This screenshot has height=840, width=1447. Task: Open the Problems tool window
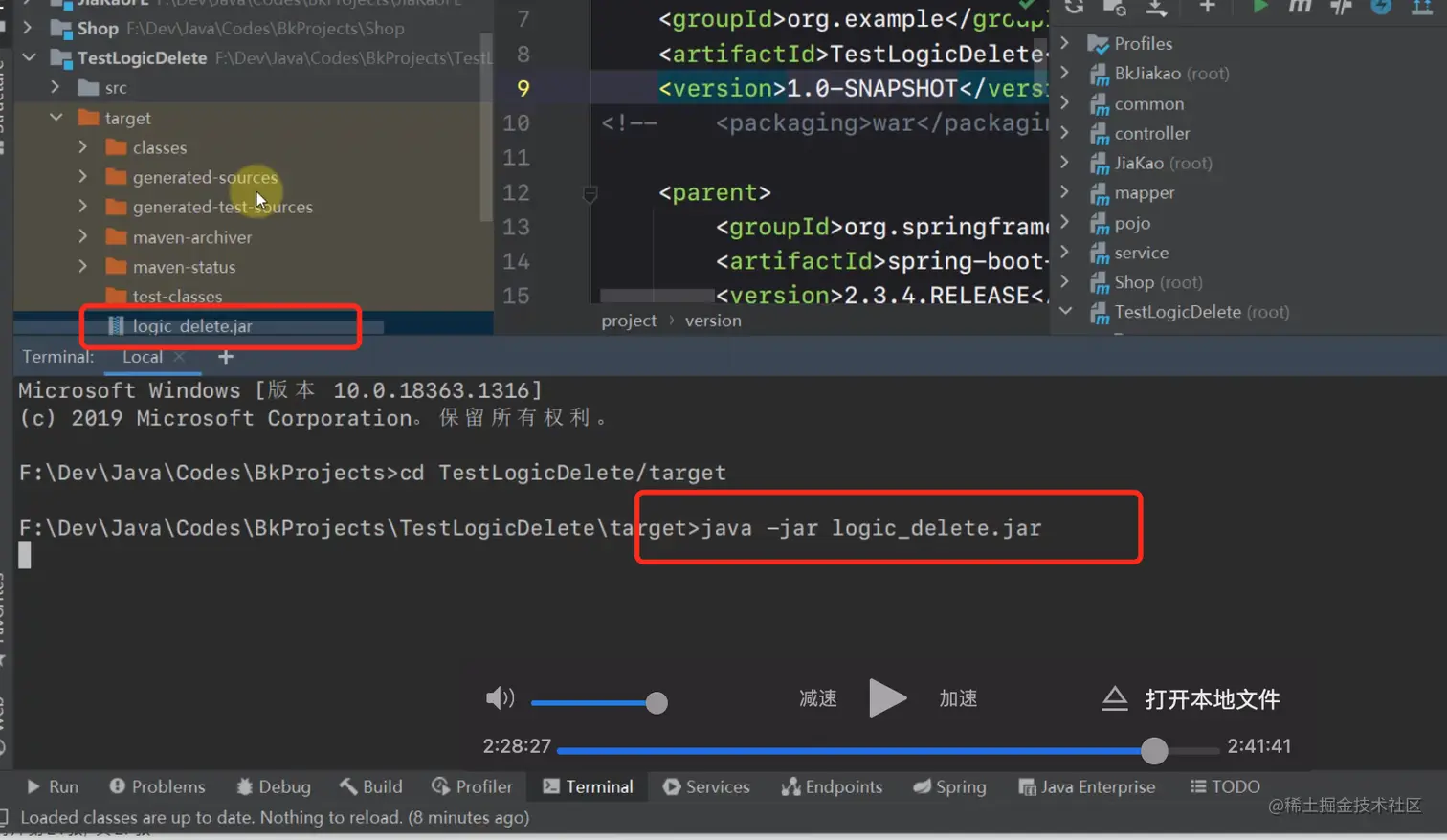157,786
